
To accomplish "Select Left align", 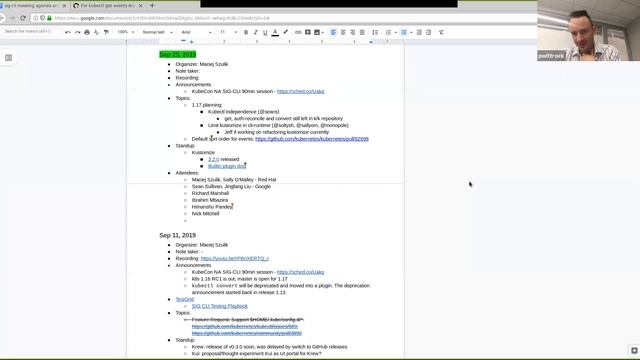I will pyautogui.click(x=333, y=32).
